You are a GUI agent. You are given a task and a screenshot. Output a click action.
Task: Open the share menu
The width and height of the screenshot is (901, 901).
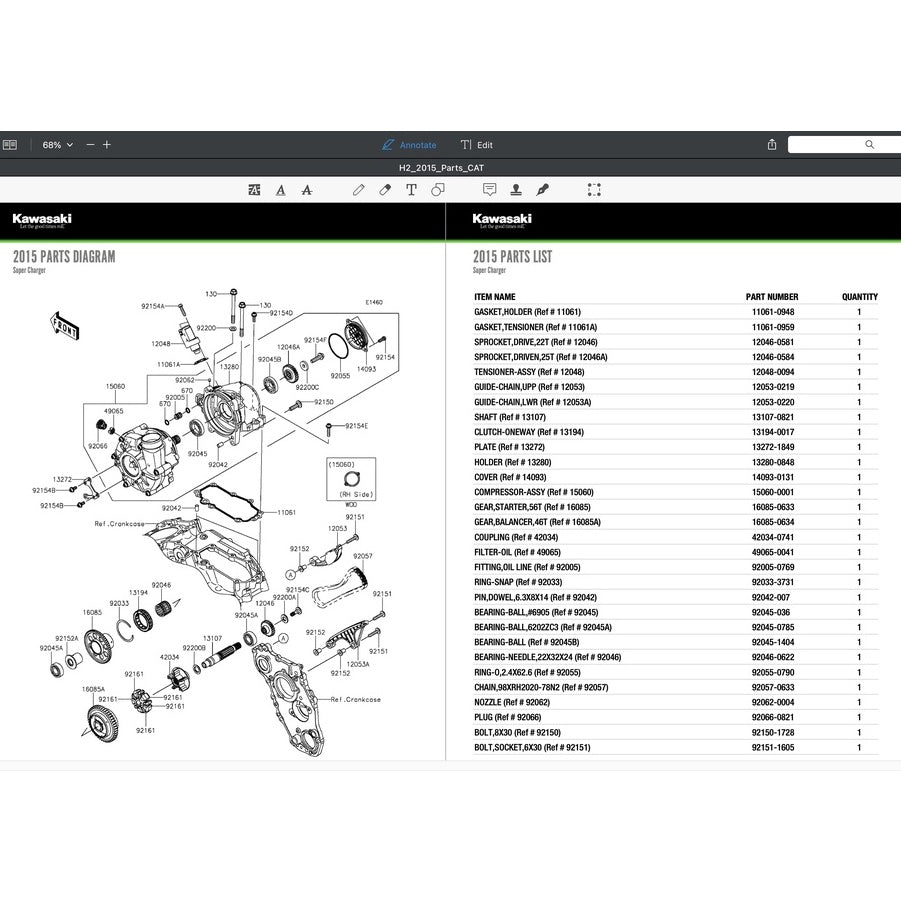(771, 144)
